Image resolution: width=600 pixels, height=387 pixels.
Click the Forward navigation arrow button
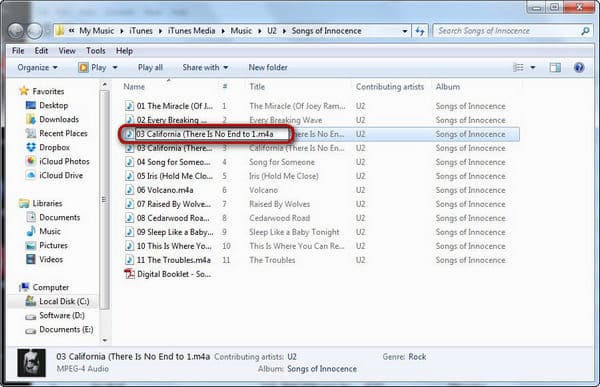(34, 31)
